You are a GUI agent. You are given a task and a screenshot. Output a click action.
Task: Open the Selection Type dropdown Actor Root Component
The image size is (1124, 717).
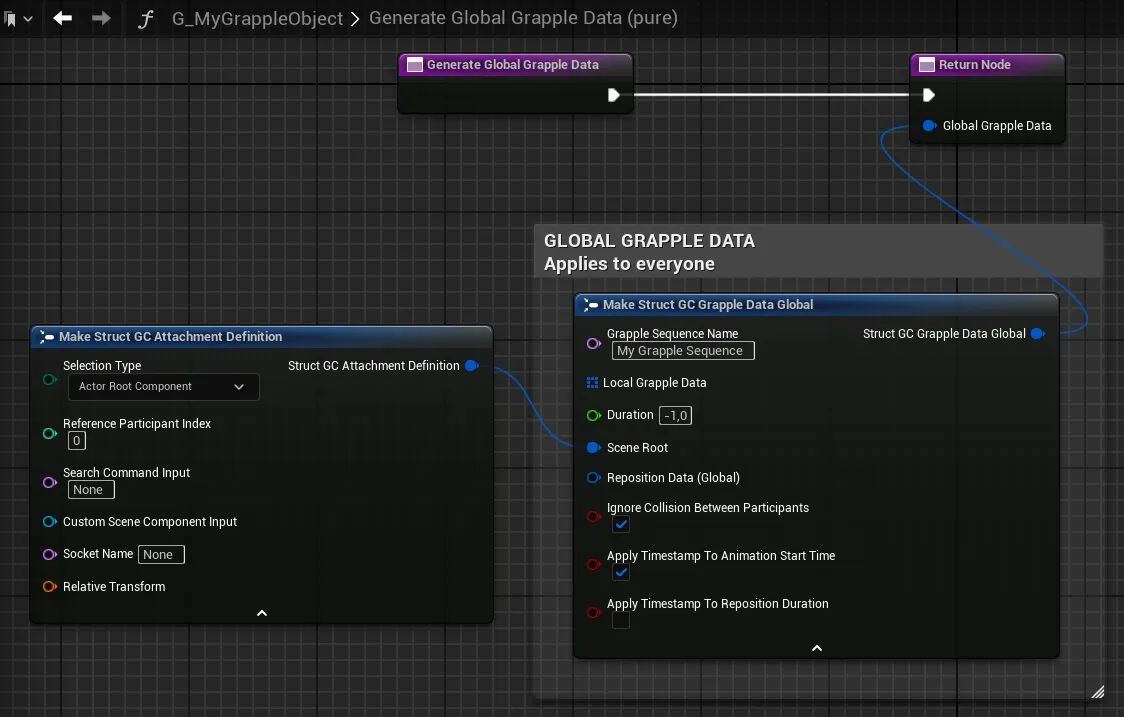(x=163, y=386)
